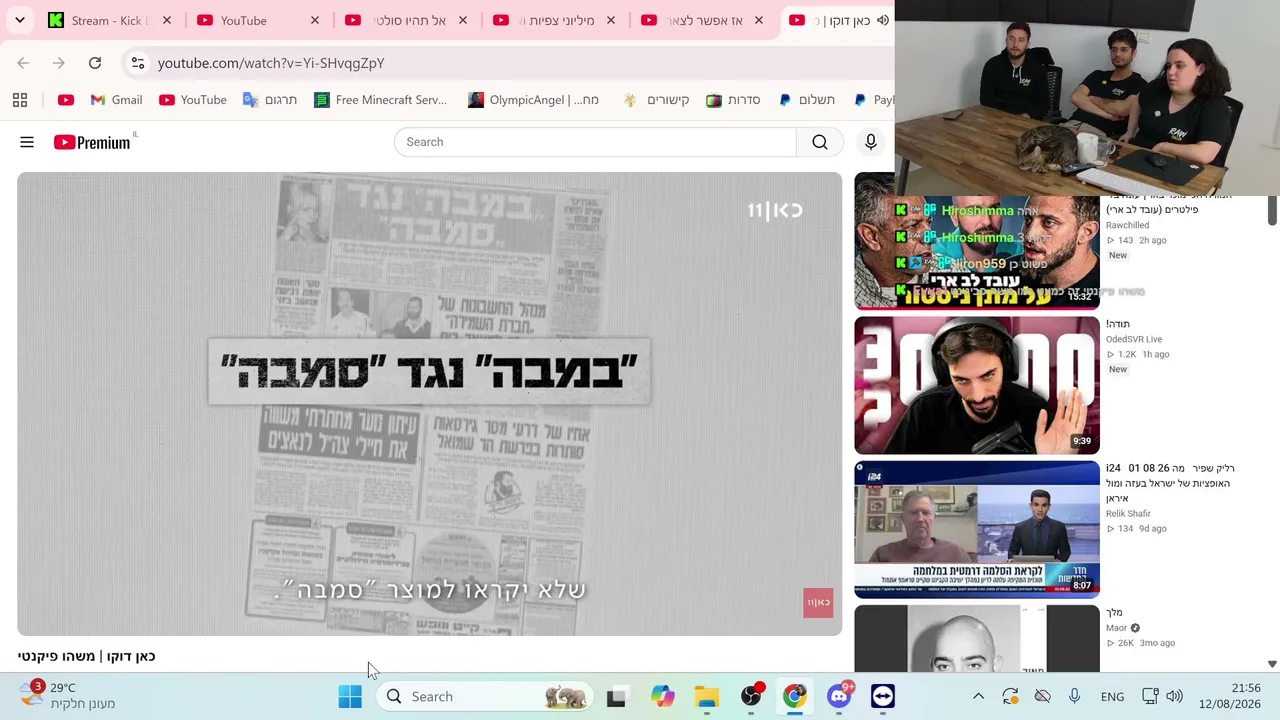The height and width of the screenshot is (720, 1280).
Task: Open the Relik Shafir channel name
Action: (1128, 513)
